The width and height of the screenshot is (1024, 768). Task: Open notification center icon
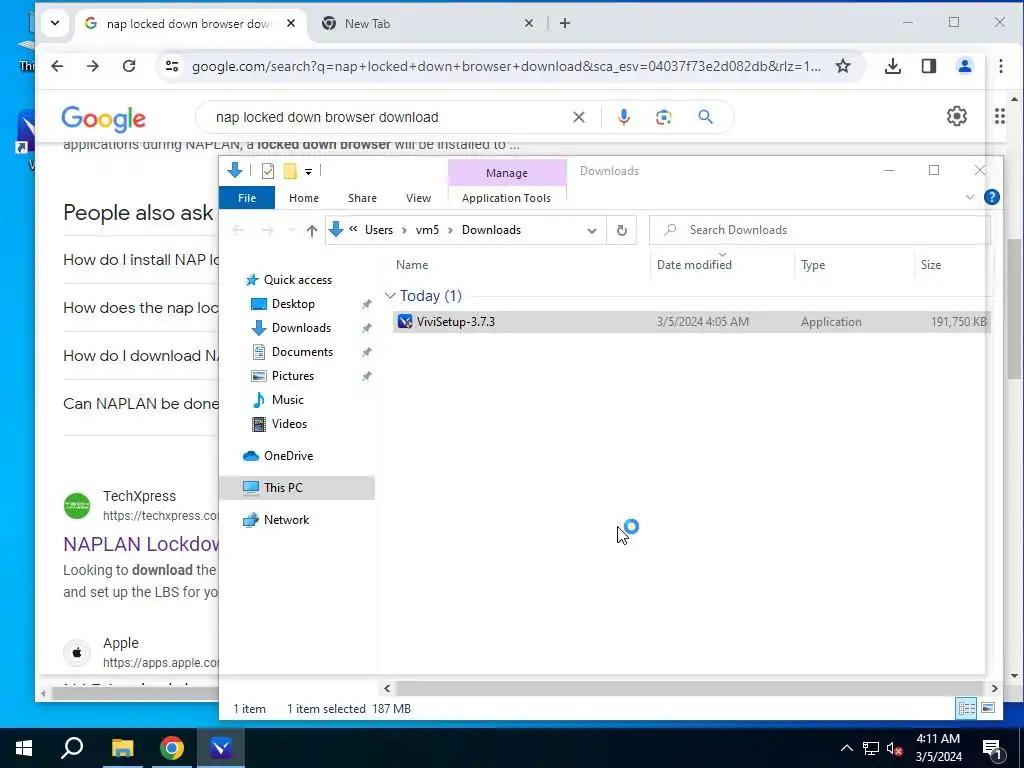[x=992, y=748]
